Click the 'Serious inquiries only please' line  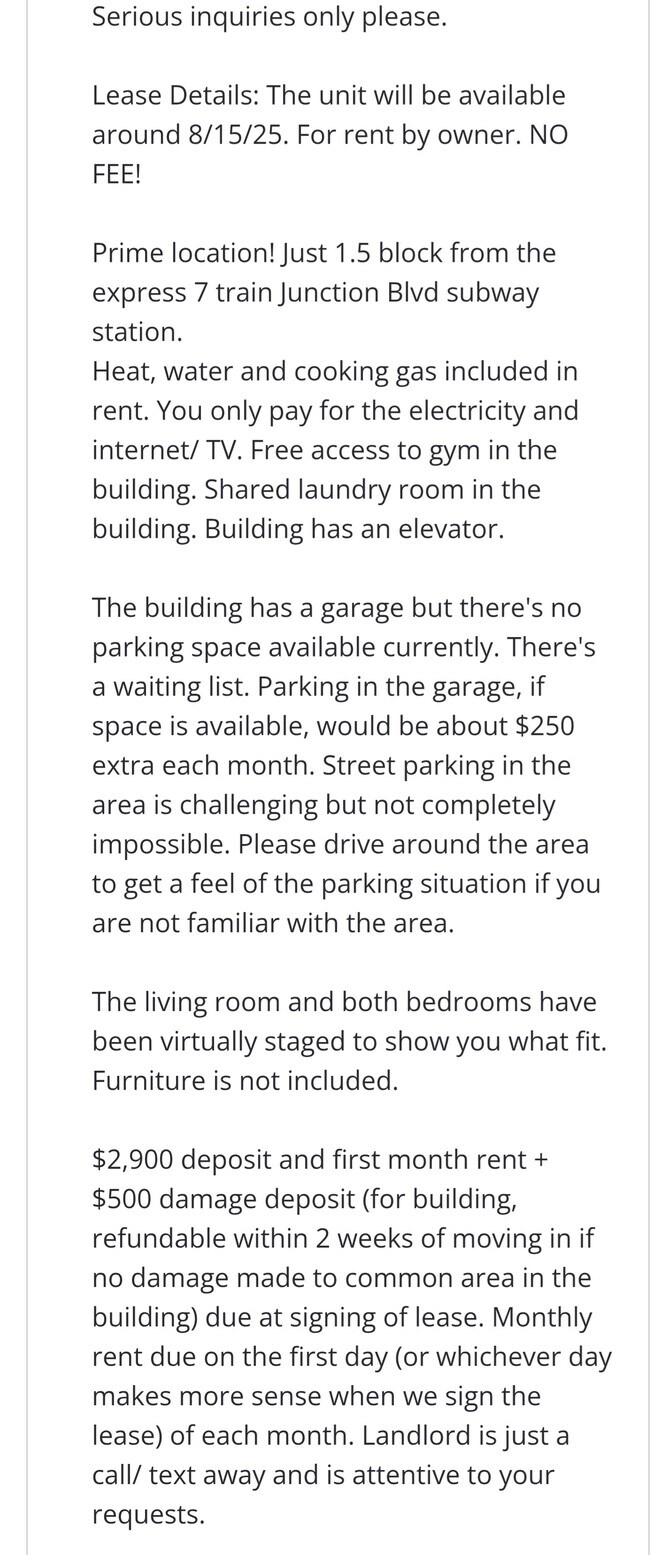tap(269, 17)
